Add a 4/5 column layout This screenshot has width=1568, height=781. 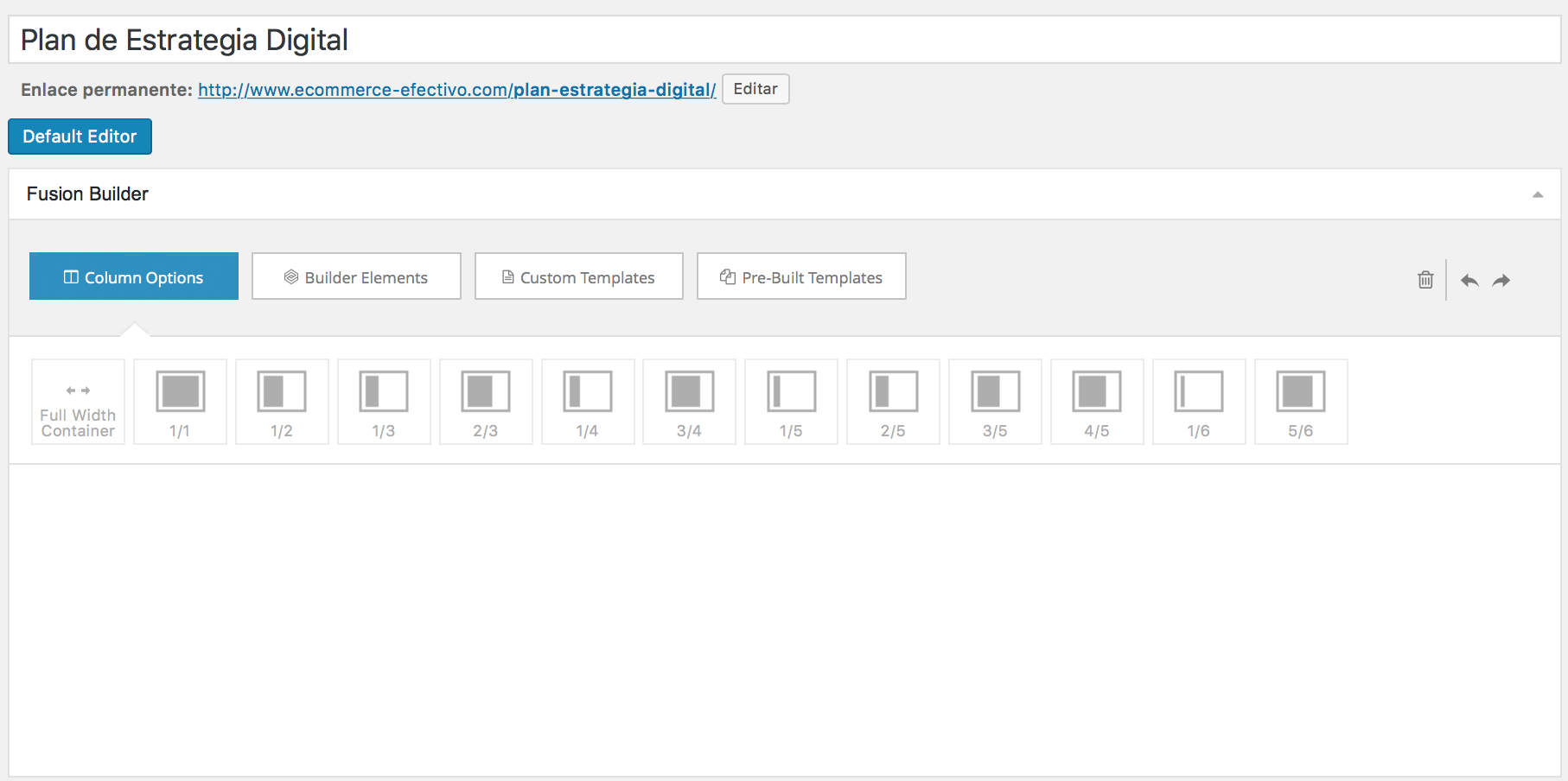pos(1098,402)
